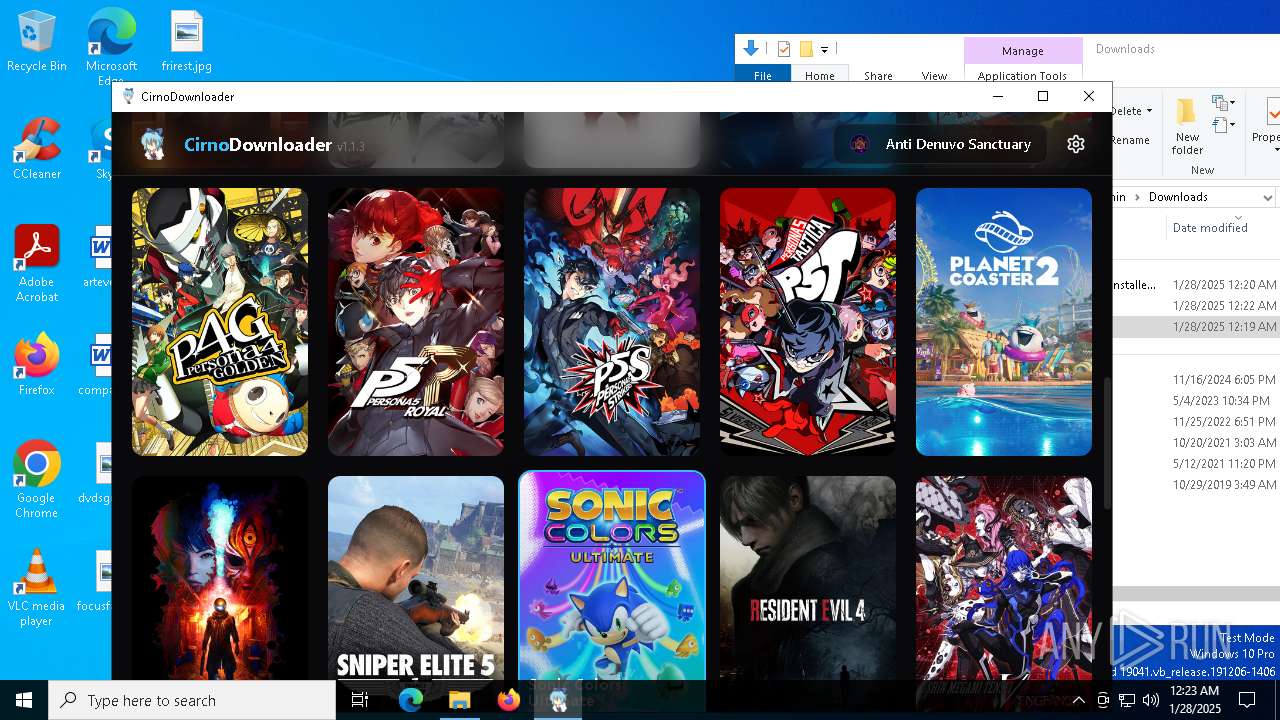Launch VLC media player from desktop
Viewport: 1280px width, 720px height.
point(37,588)
